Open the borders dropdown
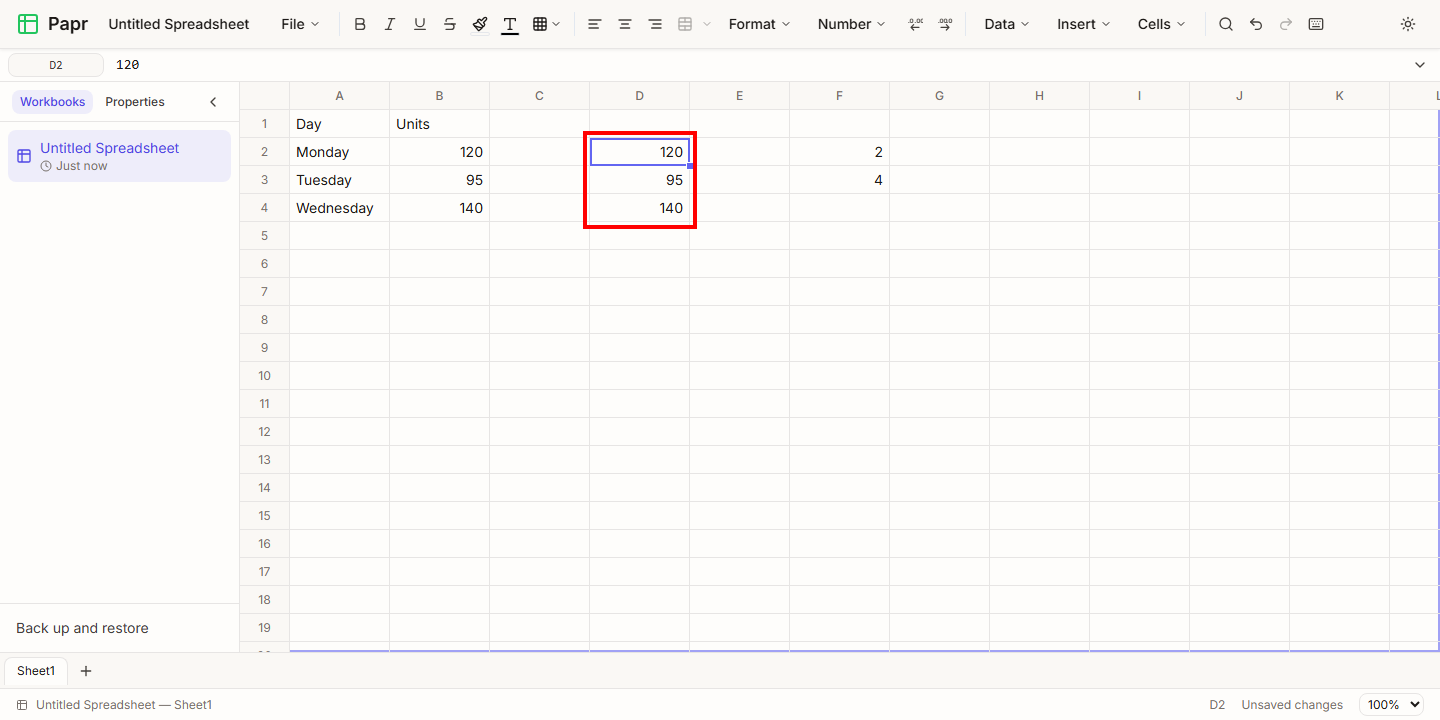Viewport: 1440px width, 720px height. [546, 24]
